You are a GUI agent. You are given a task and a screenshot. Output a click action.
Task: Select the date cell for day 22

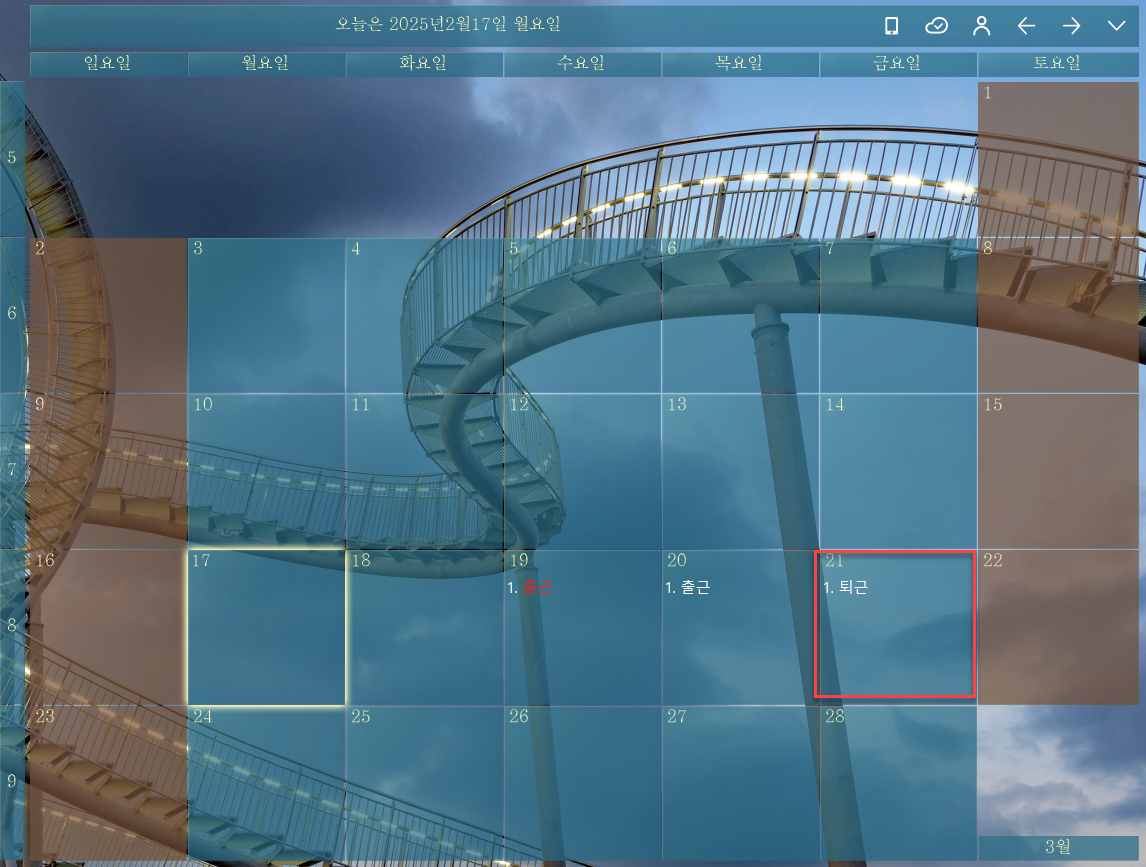(1058, 626)
